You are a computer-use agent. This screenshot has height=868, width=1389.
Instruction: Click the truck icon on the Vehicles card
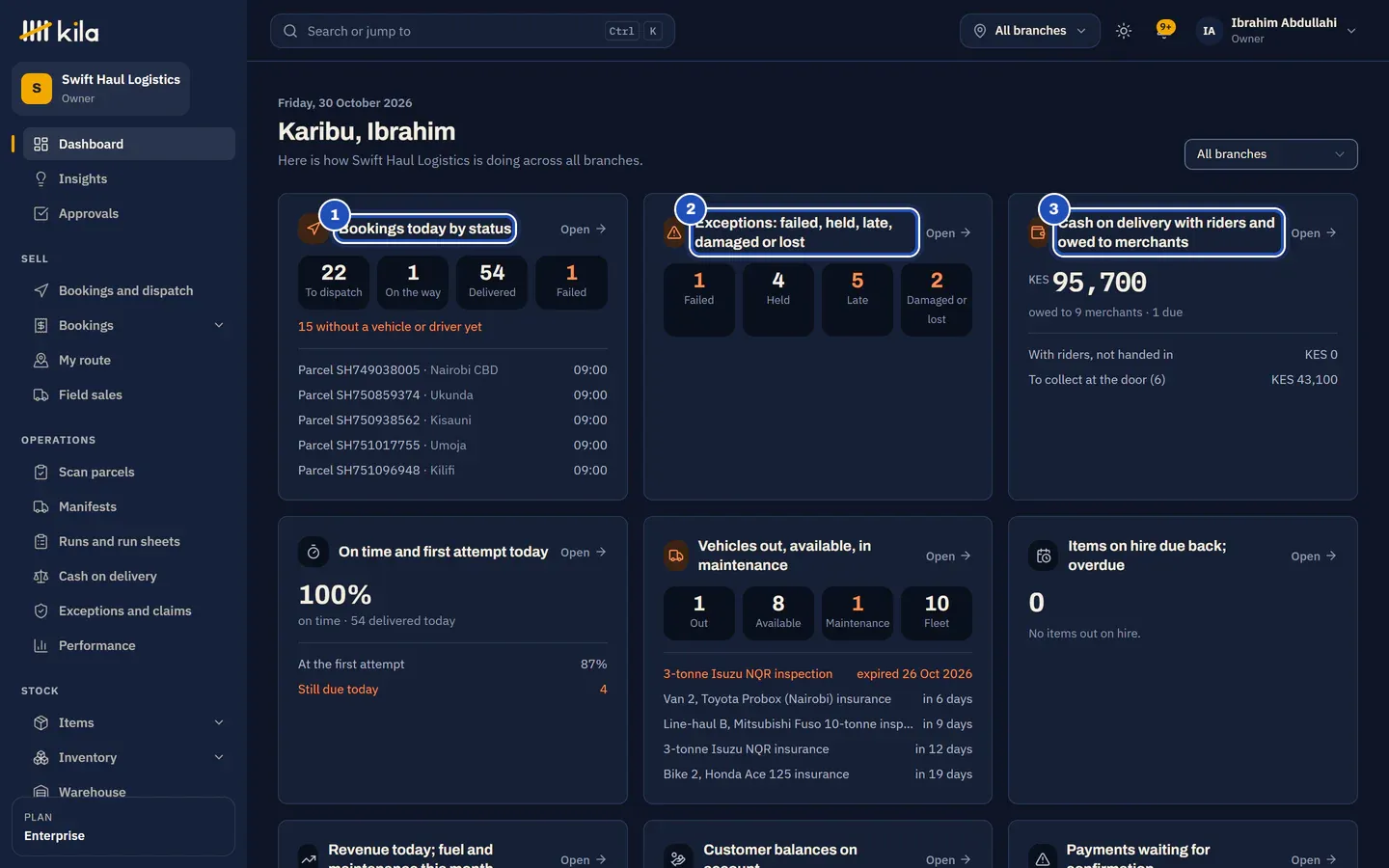[x=676, y=556]
